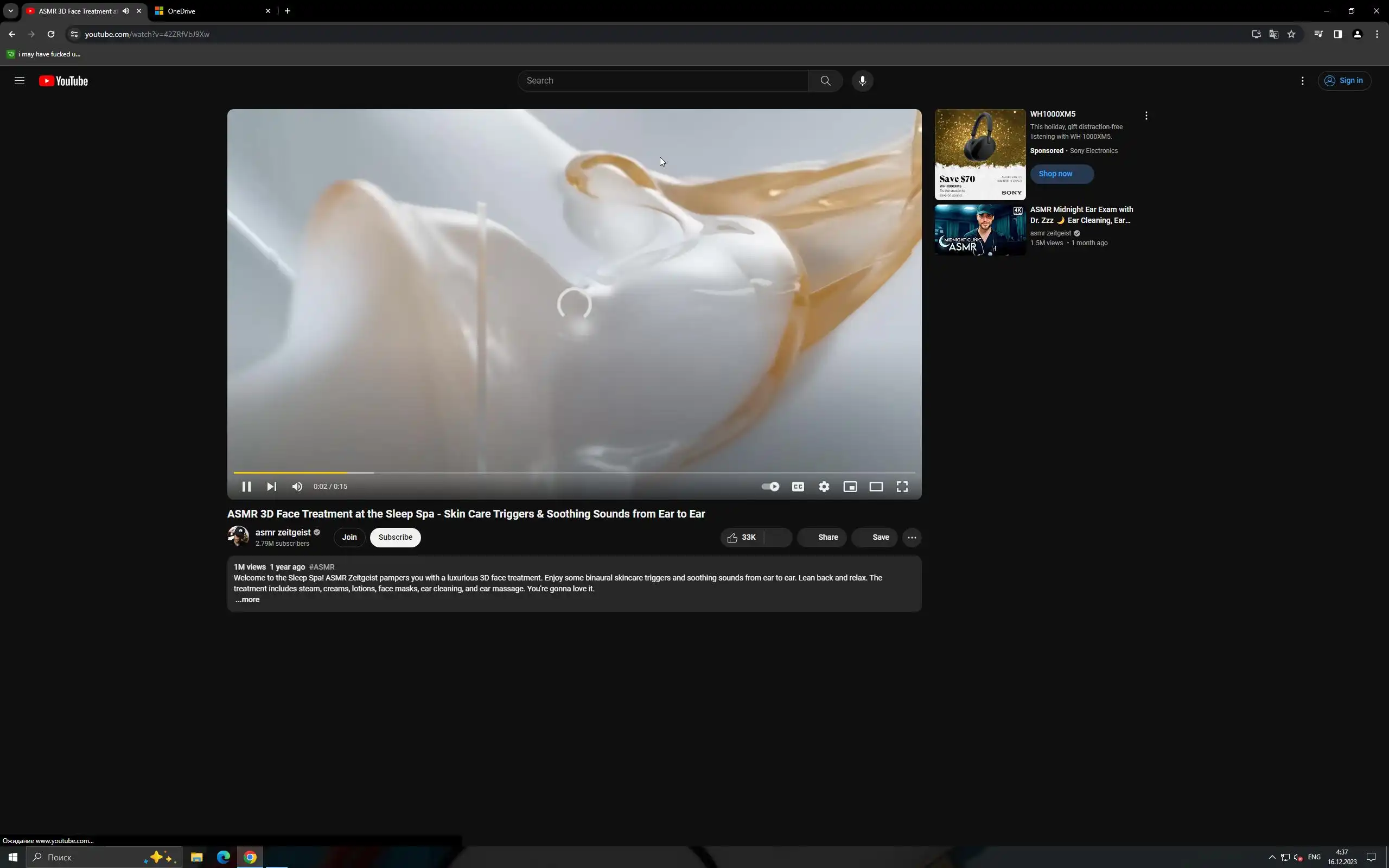
Task: Open player settings gear
Action: (824, 487)
